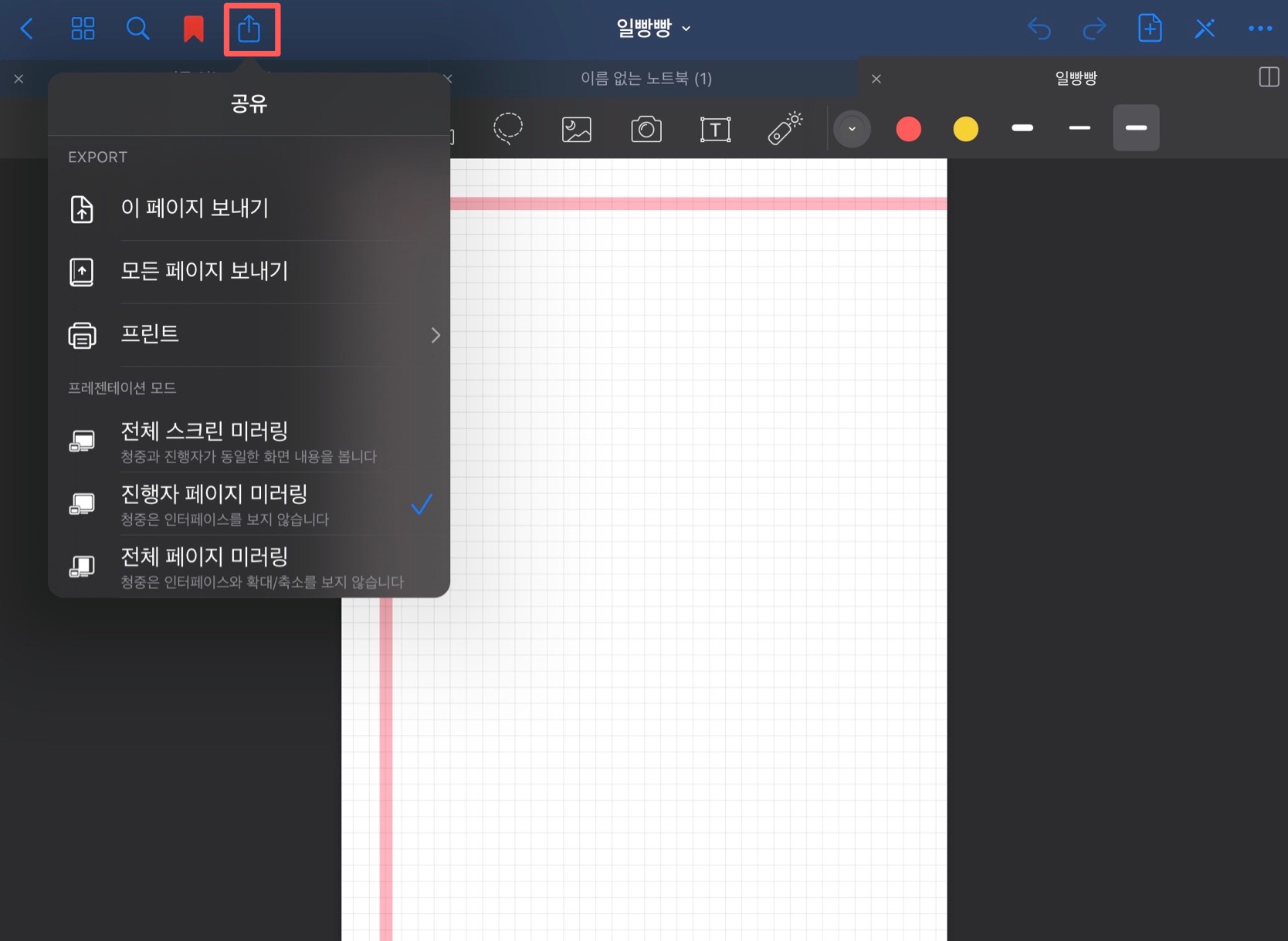Choose the yellow color swatch
This screenshot has height=941, width=1288.
[966, 129]
